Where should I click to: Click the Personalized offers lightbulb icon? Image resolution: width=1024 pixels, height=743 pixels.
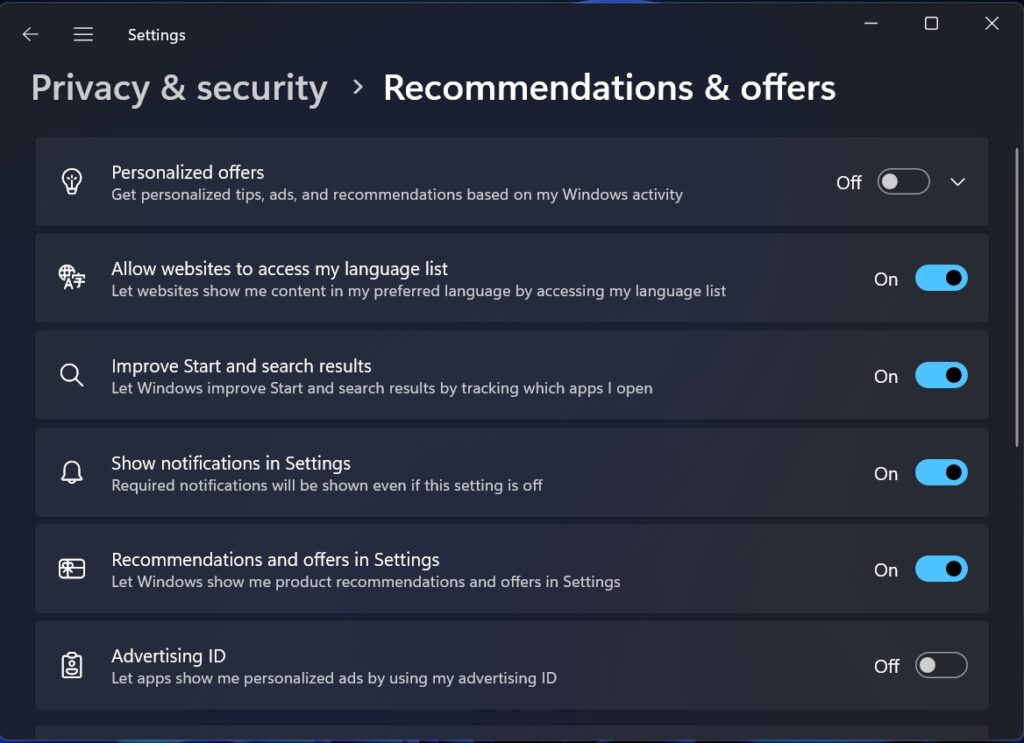click(71, 180)
